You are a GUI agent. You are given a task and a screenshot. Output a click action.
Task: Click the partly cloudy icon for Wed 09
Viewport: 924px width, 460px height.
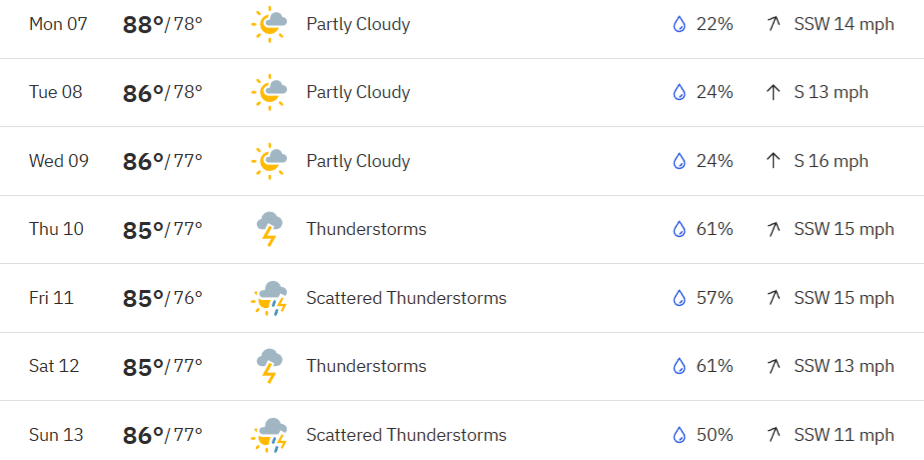[269, 161]
